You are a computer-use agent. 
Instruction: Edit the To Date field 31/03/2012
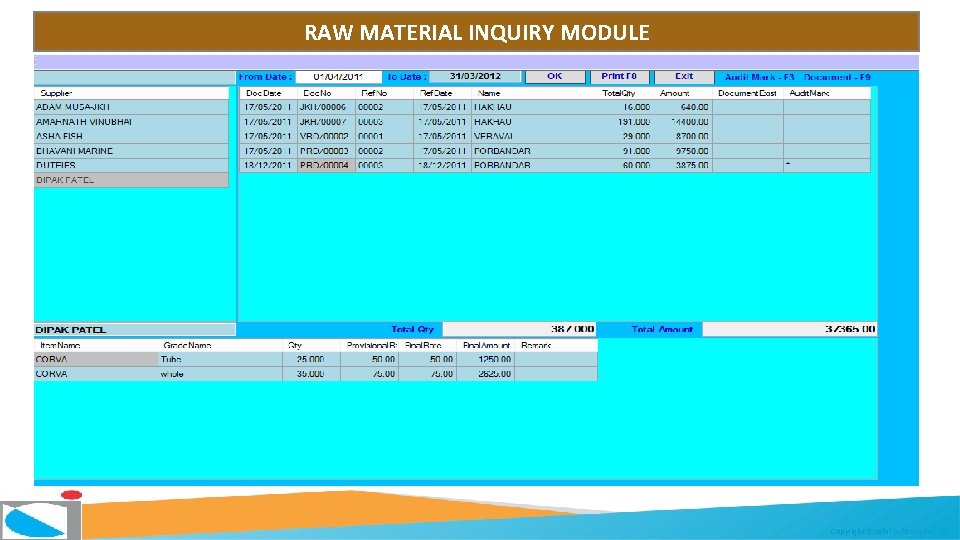point(475,77)
